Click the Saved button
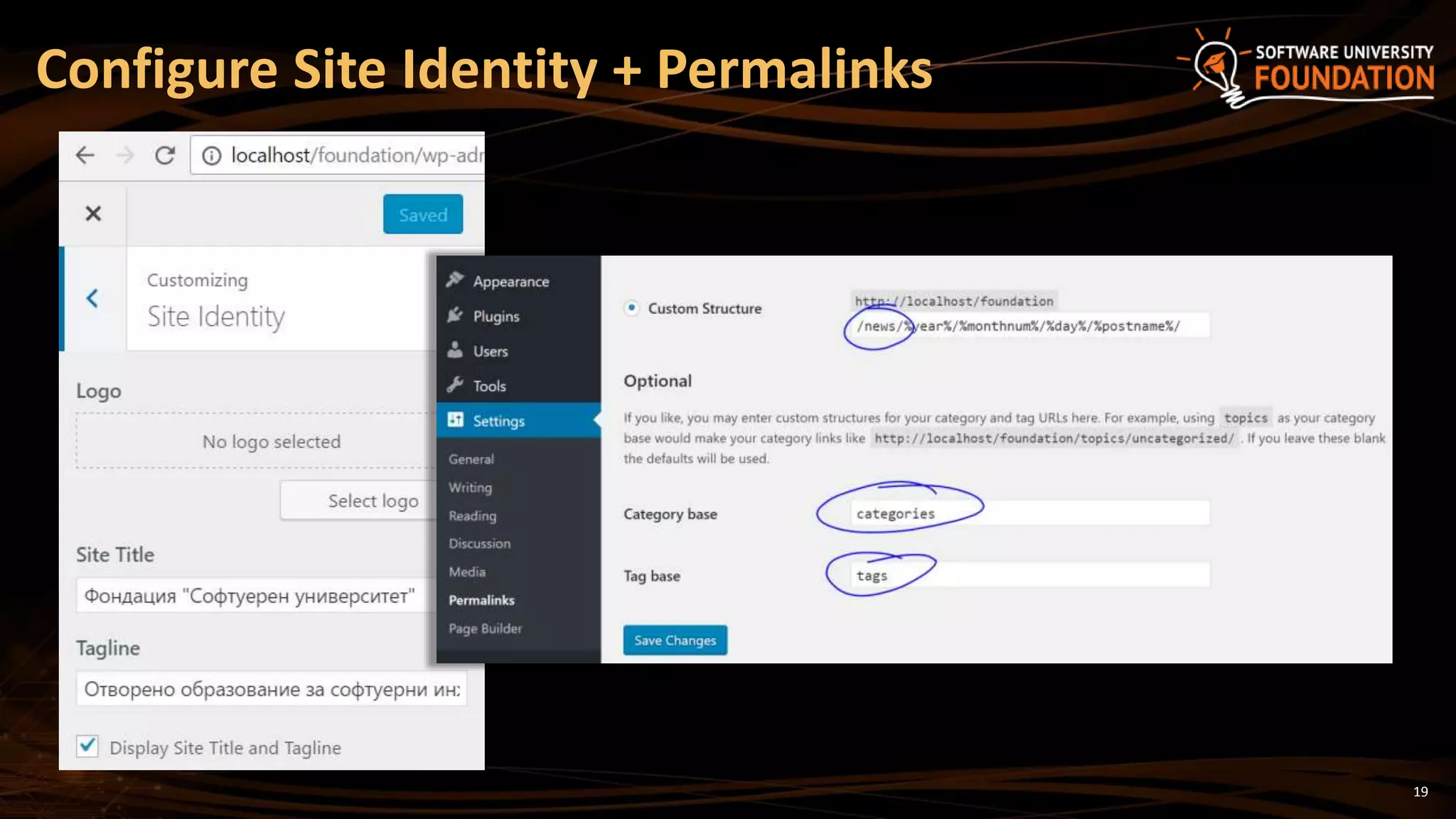 point(423,214)
